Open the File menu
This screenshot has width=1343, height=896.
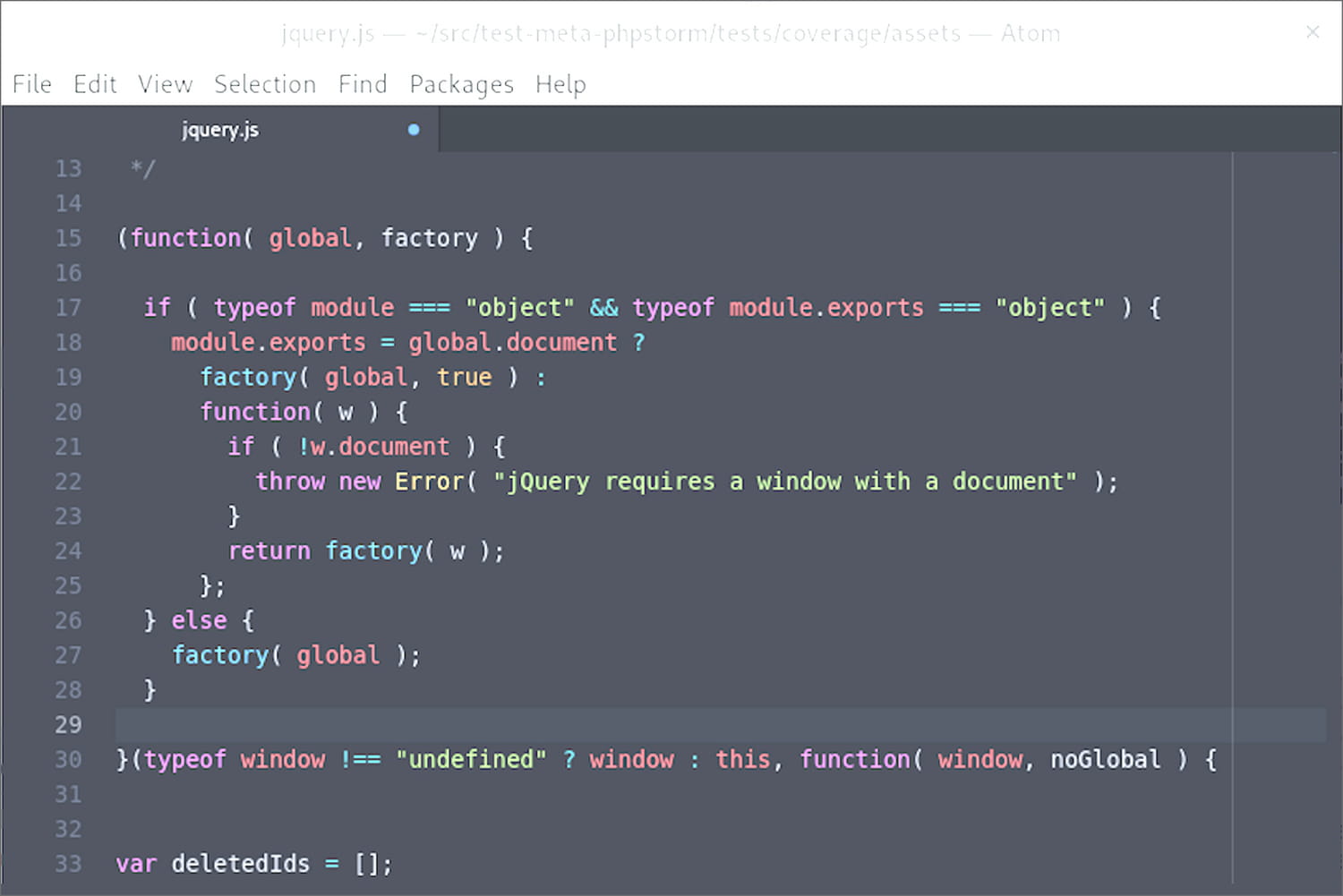point(31,83)
